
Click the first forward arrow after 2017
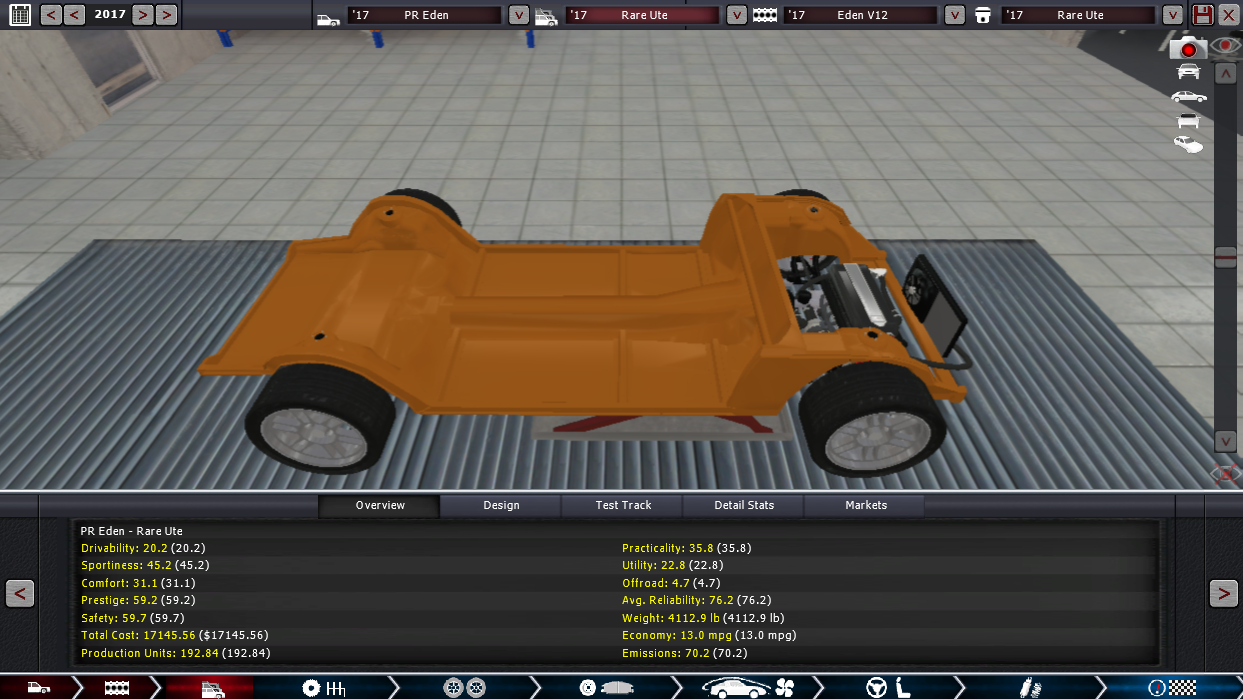pyautogui.click(x=142, y=15)
